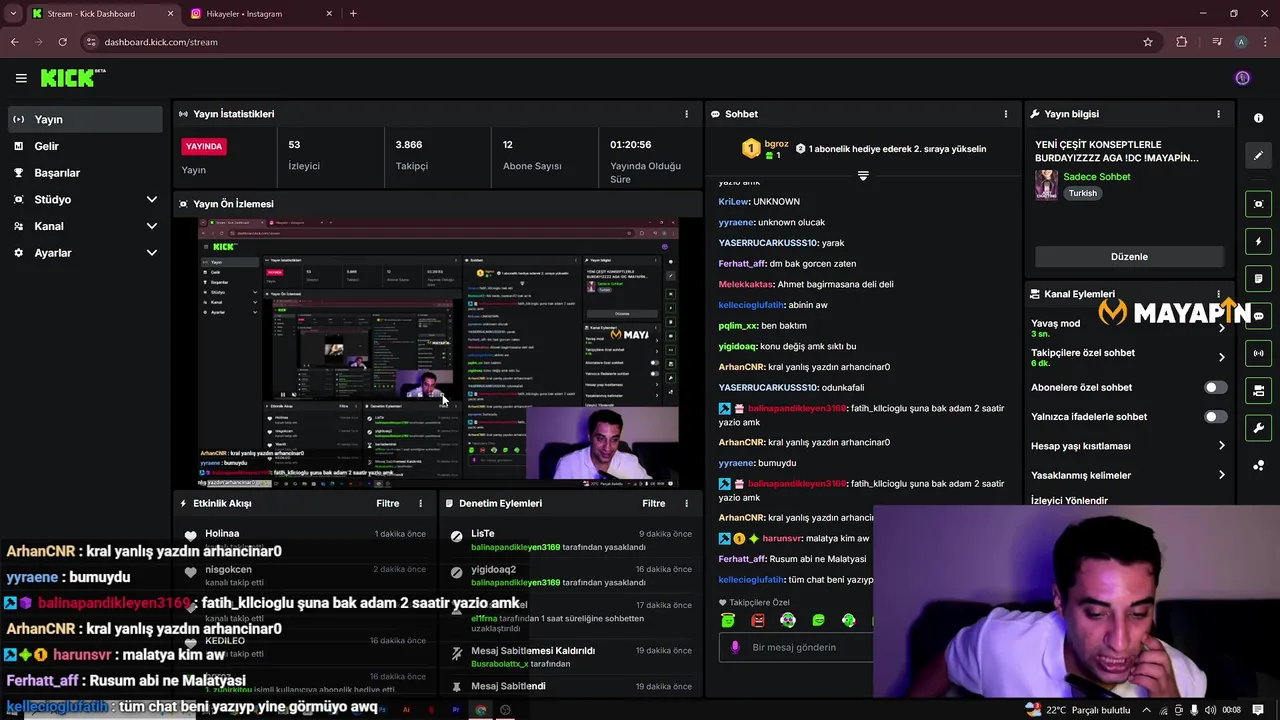Toggle the moderation actions note icon in right toolbar
This screenshot has width=1280, height=720.
[x=1258, y=278]
